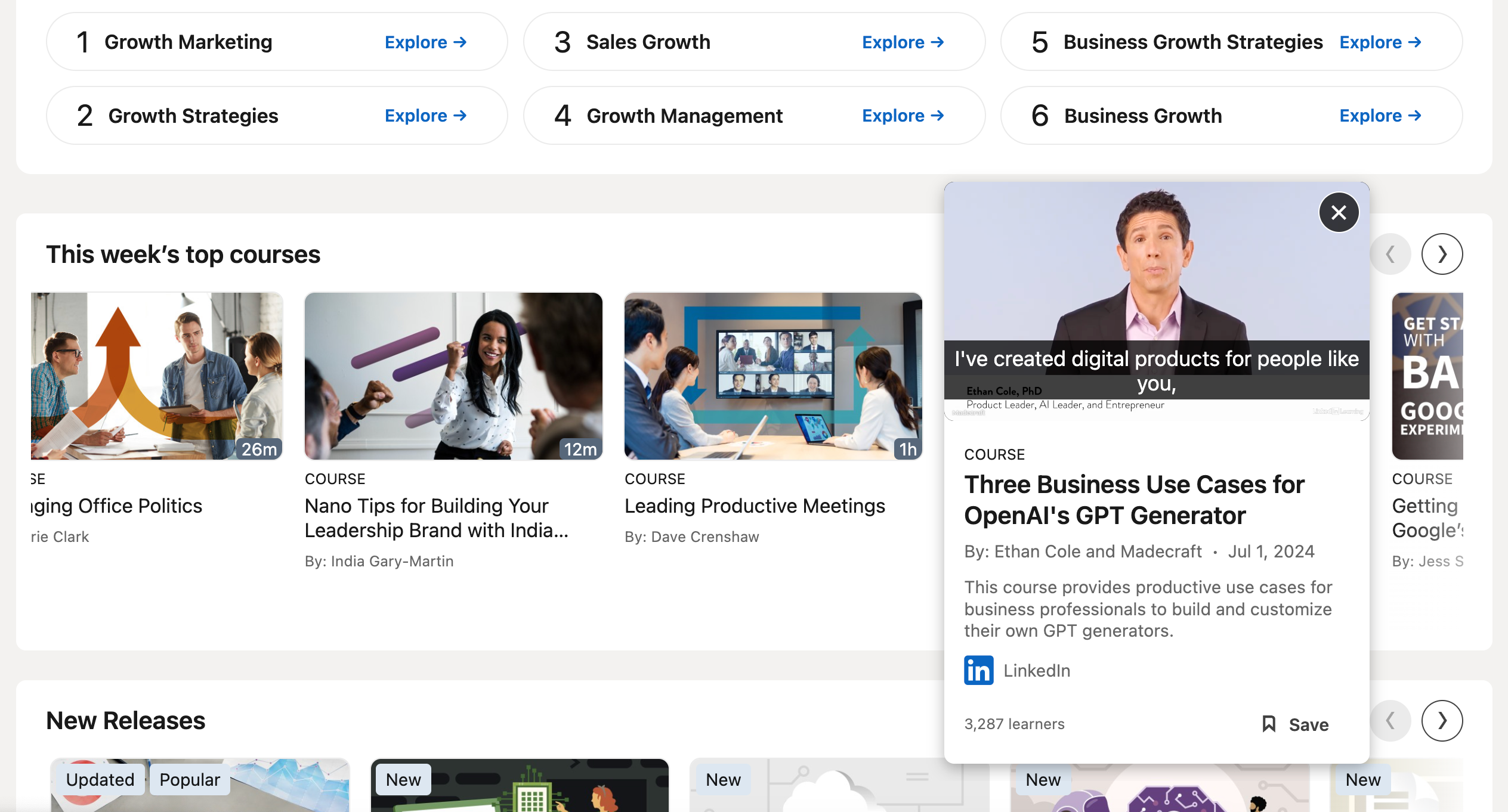Open Three Business Use Cases course title
The image size is (1508, 812).
1134,500
